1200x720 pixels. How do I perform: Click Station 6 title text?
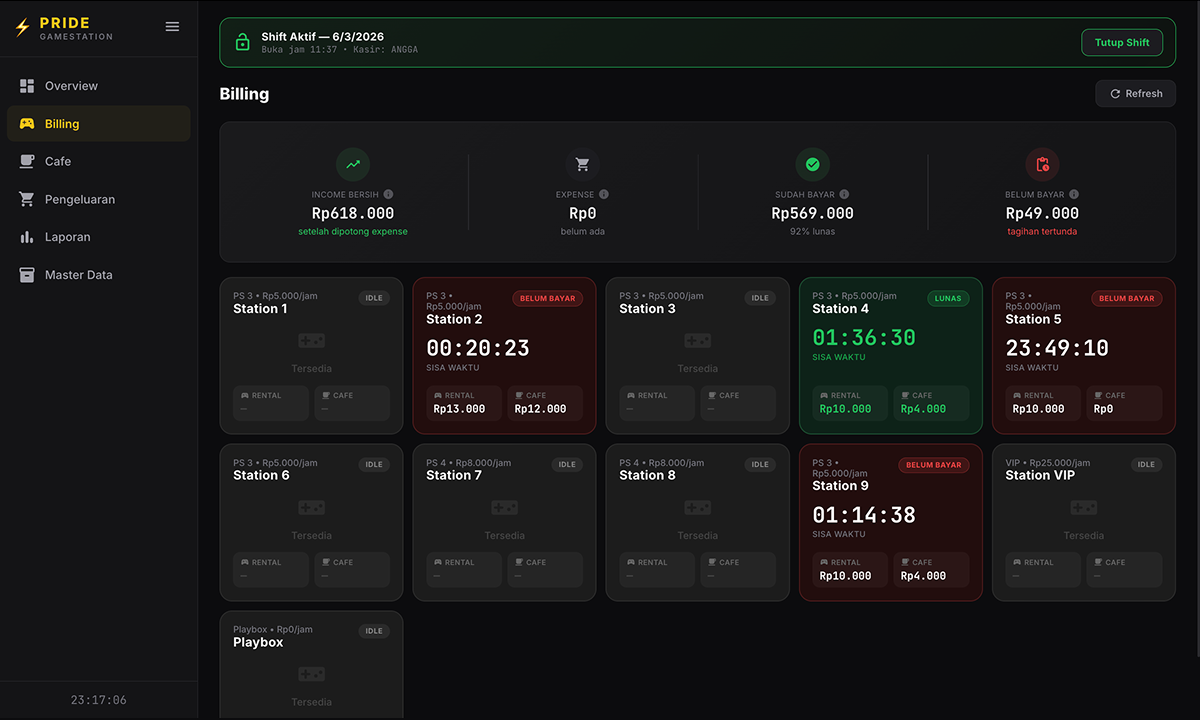[261, 476]
